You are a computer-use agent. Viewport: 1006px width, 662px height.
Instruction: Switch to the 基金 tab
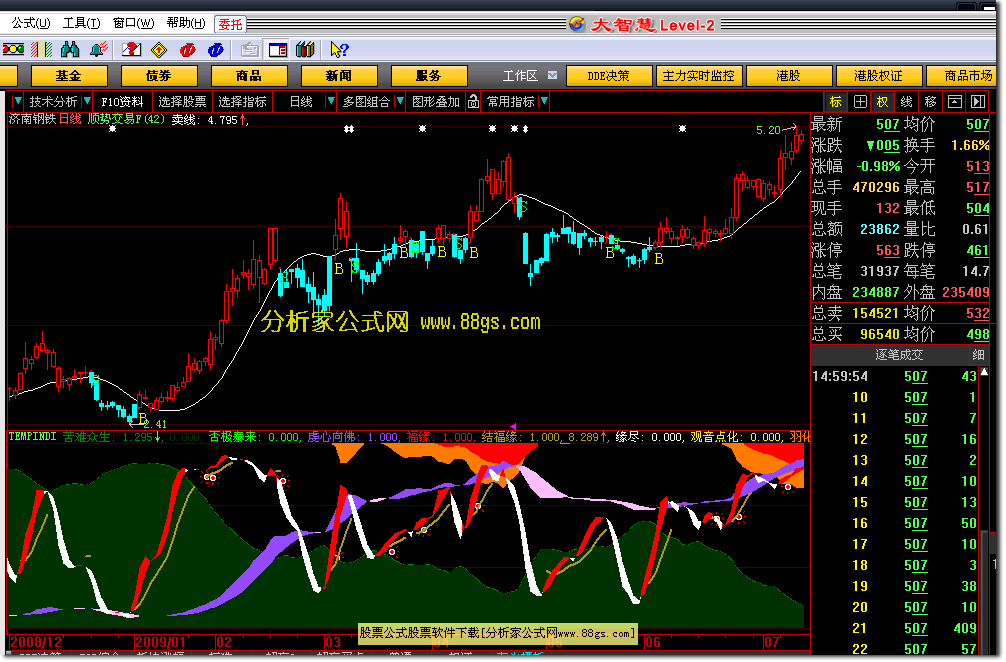point(69,76)
